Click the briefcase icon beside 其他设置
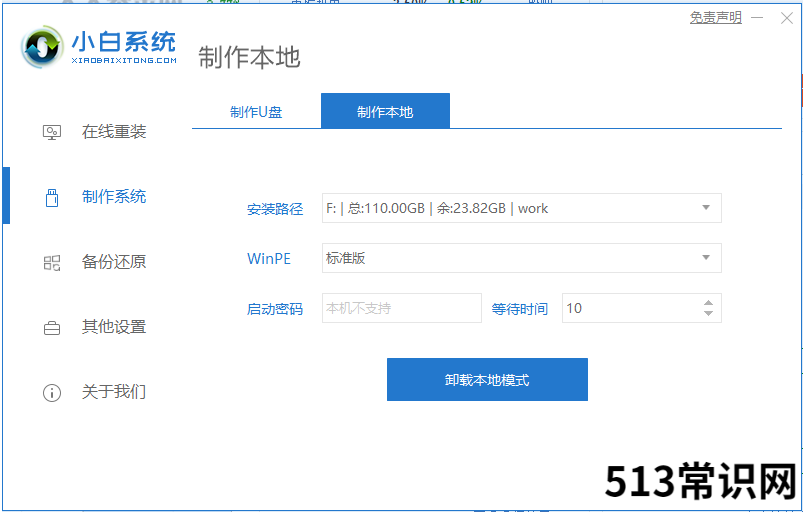Image resolution: width=806 pixels, height=512 pixels. point(52,327)
